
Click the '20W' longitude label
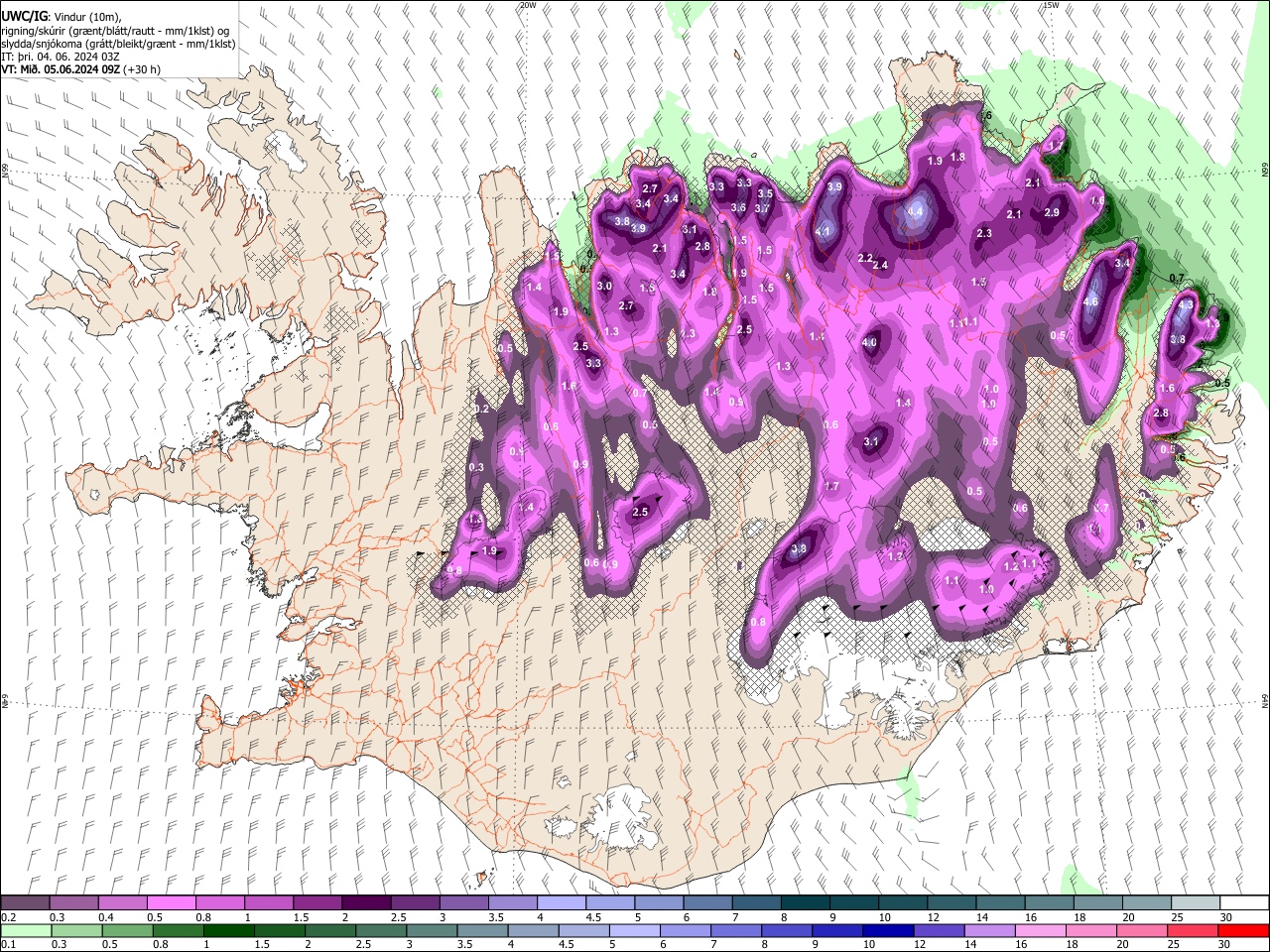[x=527, y=5]
